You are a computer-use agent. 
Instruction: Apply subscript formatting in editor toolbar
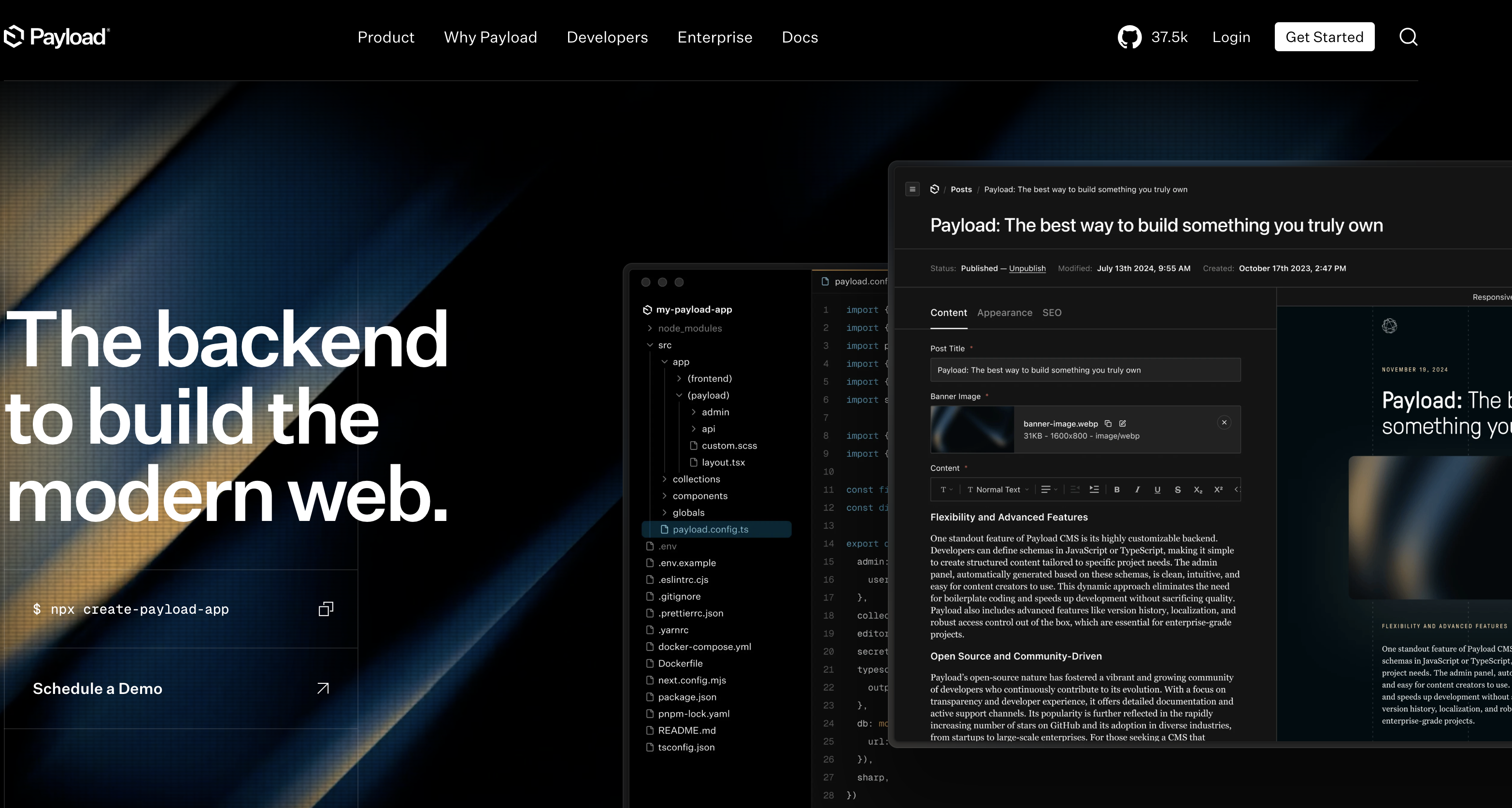1198,490
